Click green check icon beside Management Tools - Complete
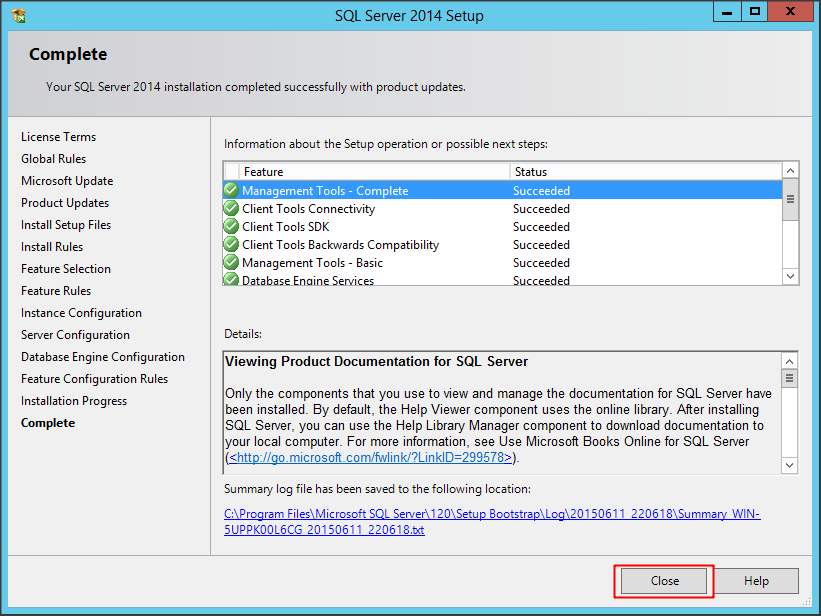Image resolution: width=821 pixels, height=616 pixels. (231, 191)
